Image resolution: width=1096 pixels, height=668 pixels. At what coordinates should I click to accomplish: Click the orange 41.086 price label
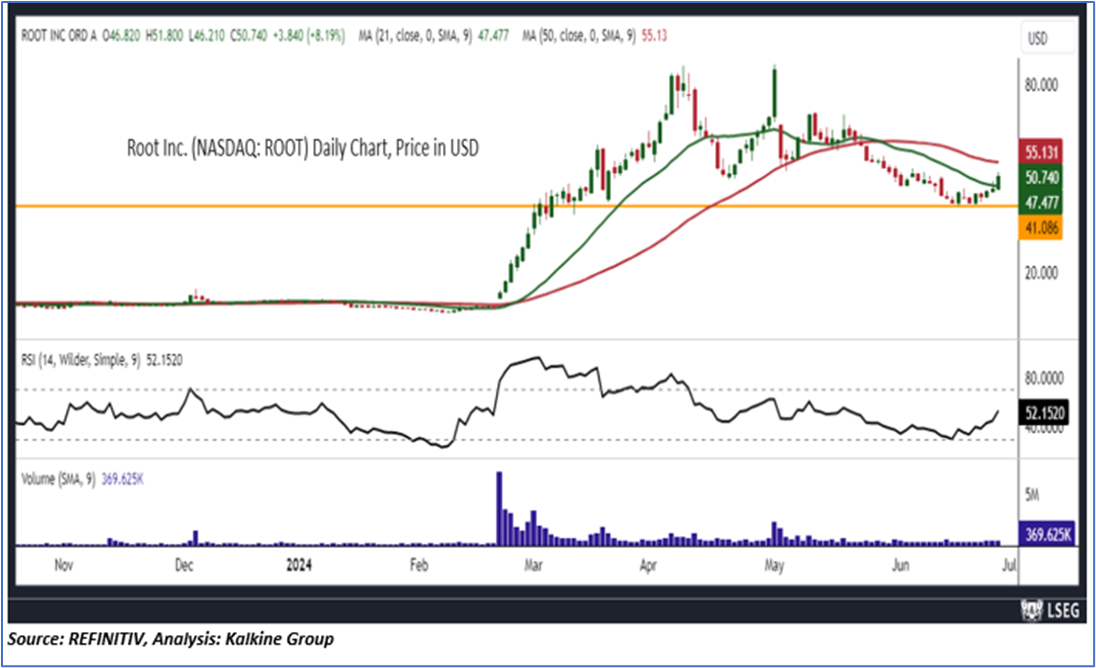pyautogui.click(x=1041, y=228)
